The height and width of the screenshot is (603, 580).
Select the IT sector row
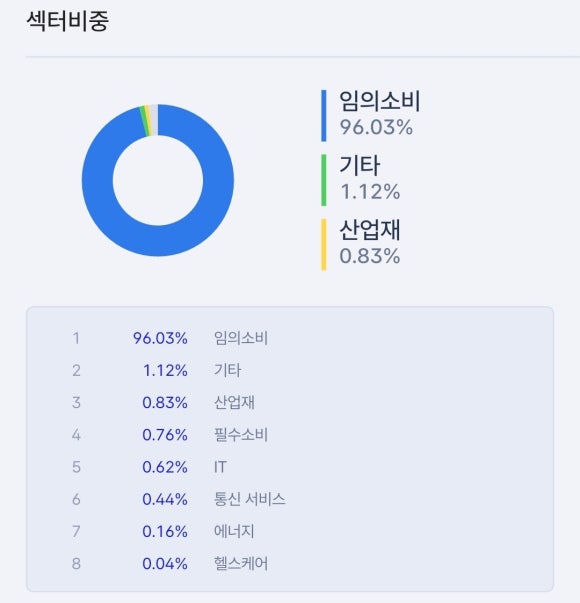tap(290, 467)
